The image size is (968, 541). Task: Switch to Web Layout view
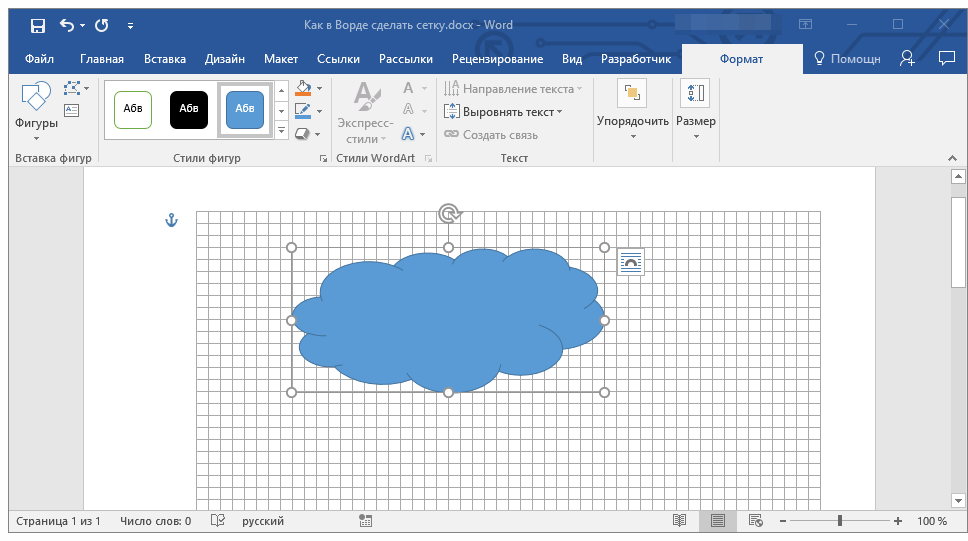click(x=756, y=521)
